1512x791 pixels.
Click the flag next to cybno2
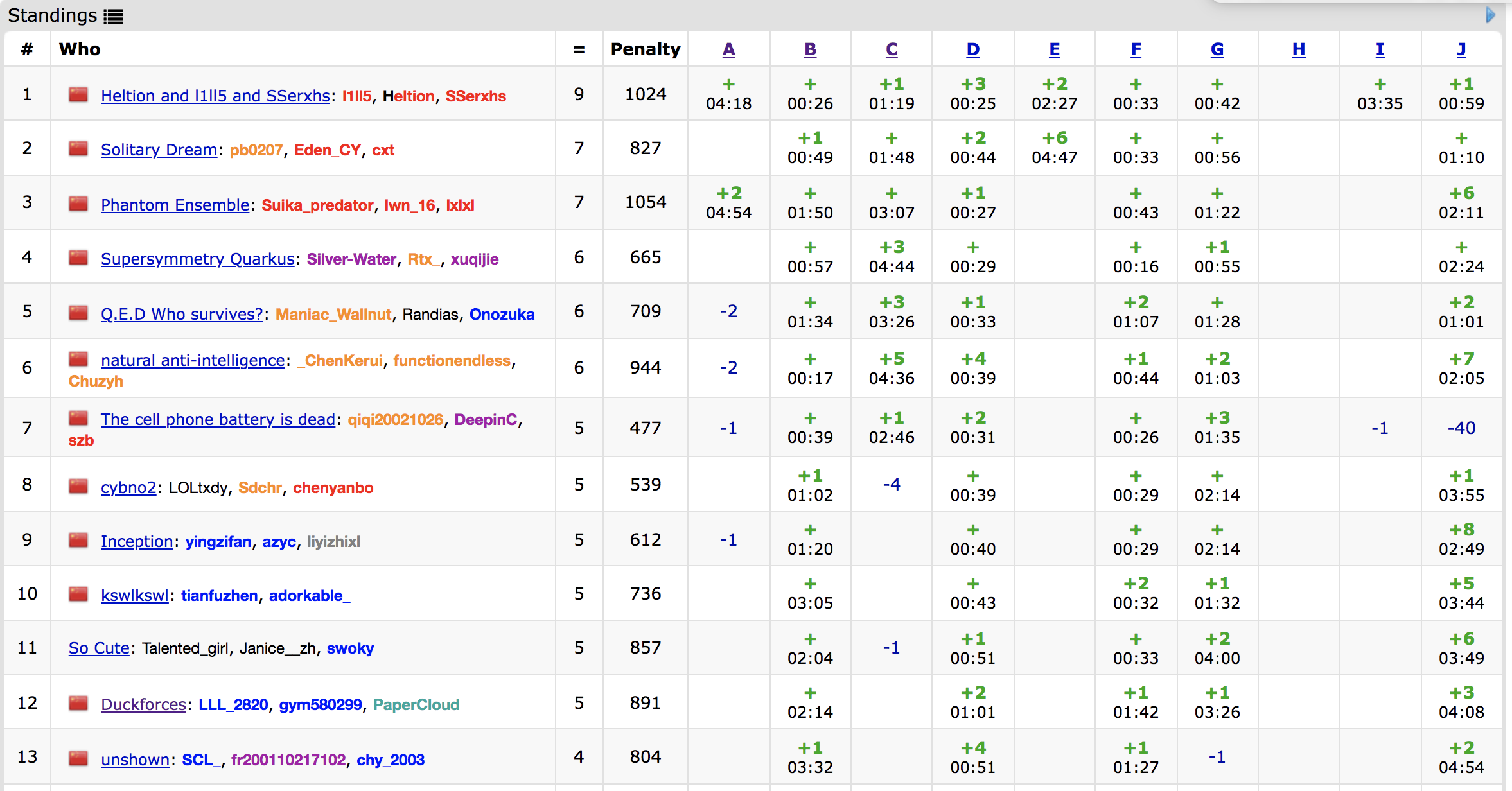coord(78,487)
